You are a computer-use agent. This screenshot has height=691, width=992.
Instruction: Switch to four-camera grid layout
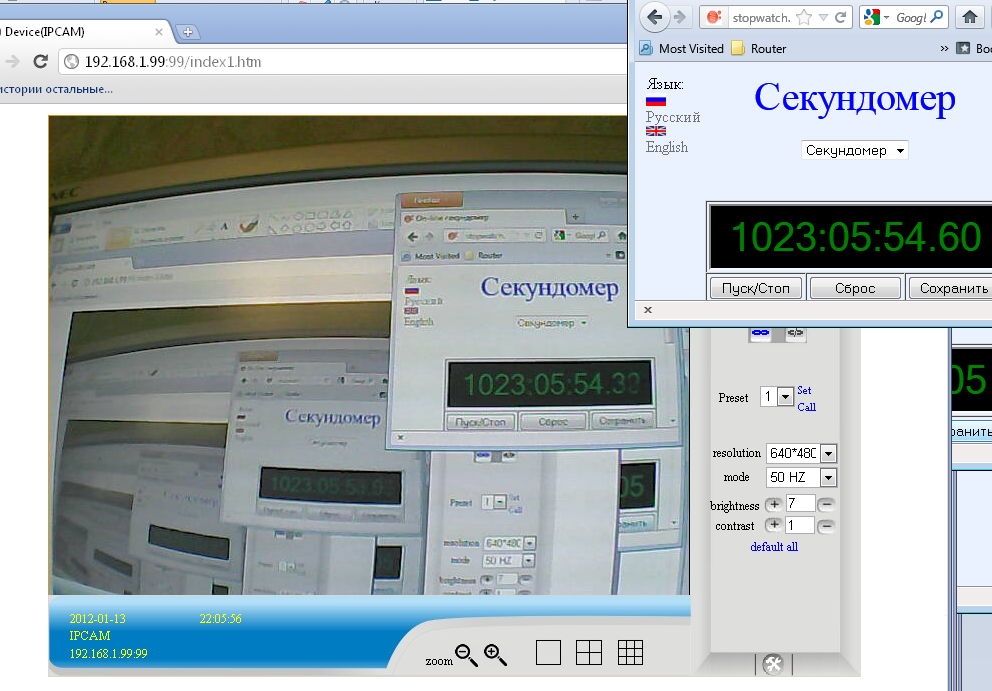click(x=589, y=653)
